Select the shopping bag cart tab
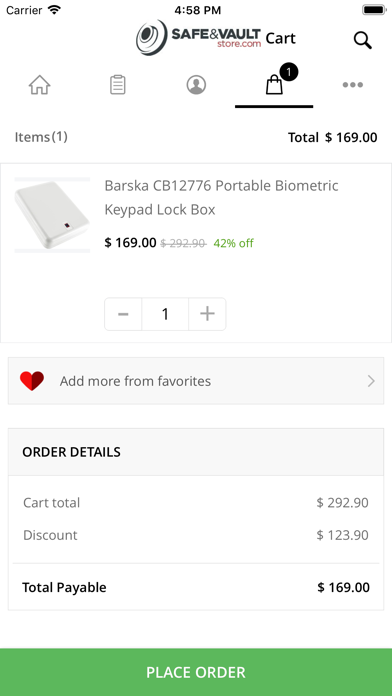Viewport: 392px width, 696px height. [274, 85]
